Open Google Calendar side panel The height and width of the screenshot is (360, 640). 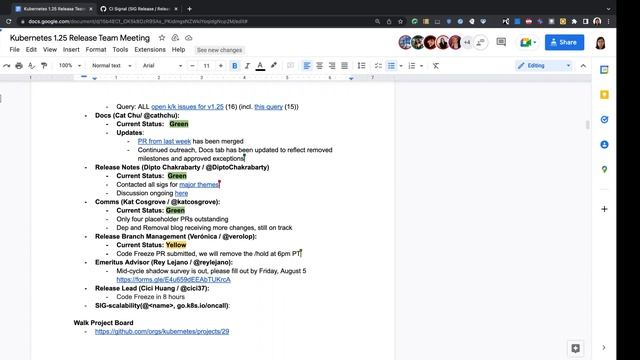604,70
